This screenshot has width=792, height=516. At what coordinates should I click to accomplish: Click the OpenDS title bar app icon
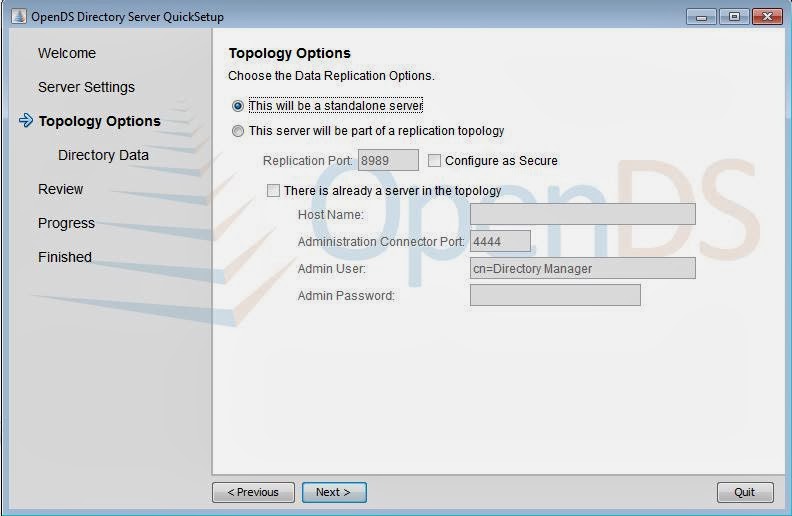coord(19,16)
